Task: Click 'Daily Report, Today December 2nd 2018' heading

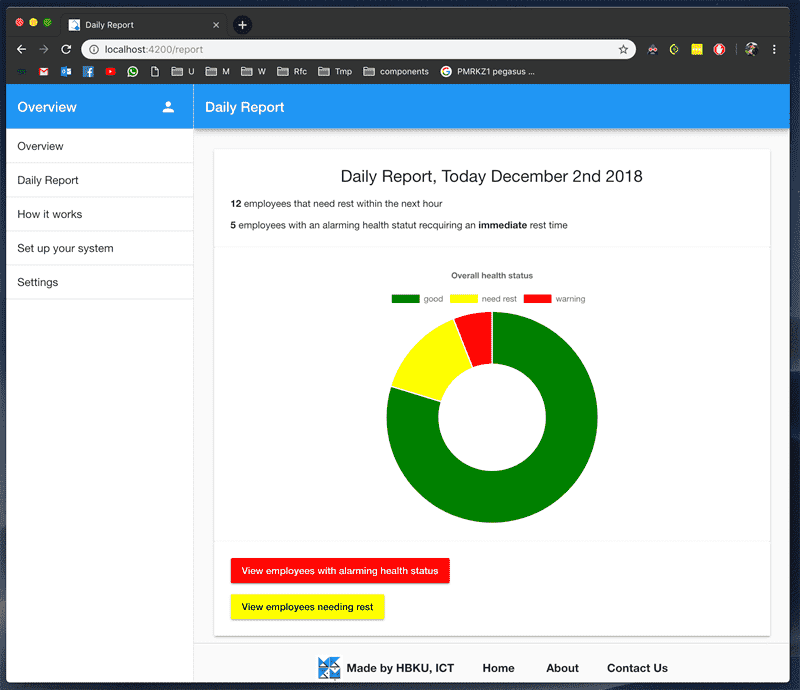Action: [x=491, y=176]
